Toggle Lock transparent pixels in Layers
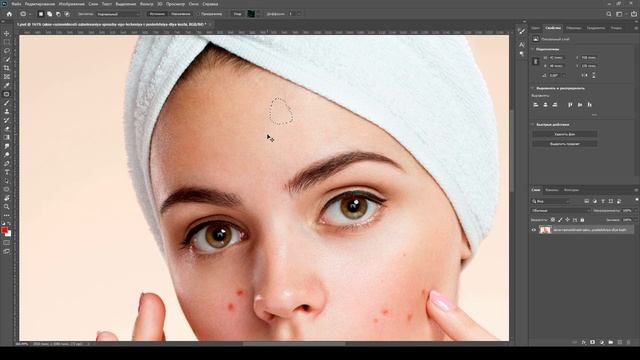This screenshot has width=640, height=360. pos(553,220)
